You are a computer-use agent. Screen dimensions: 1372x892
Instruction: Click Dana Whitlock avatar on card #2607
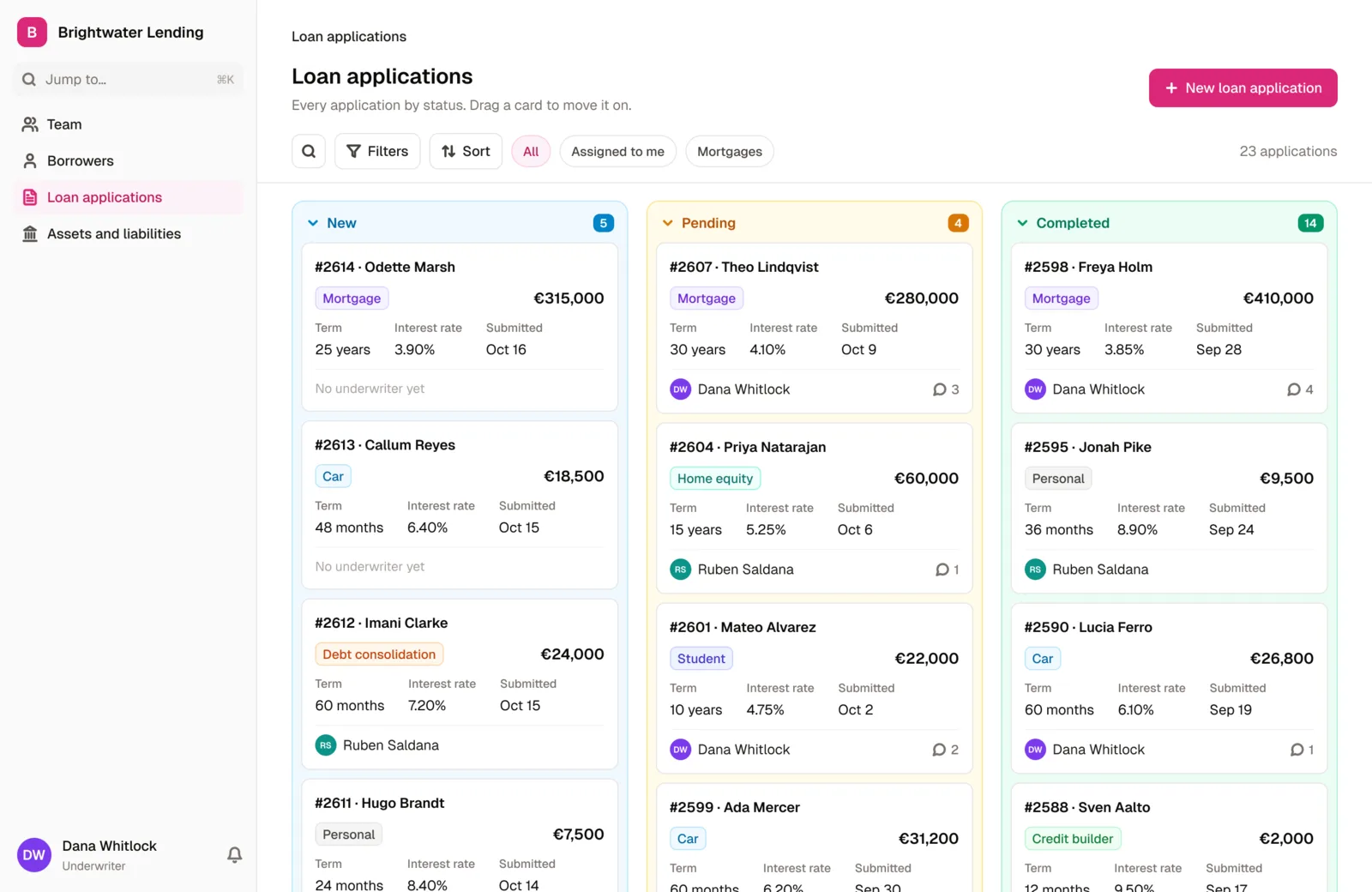pos(680,389)
